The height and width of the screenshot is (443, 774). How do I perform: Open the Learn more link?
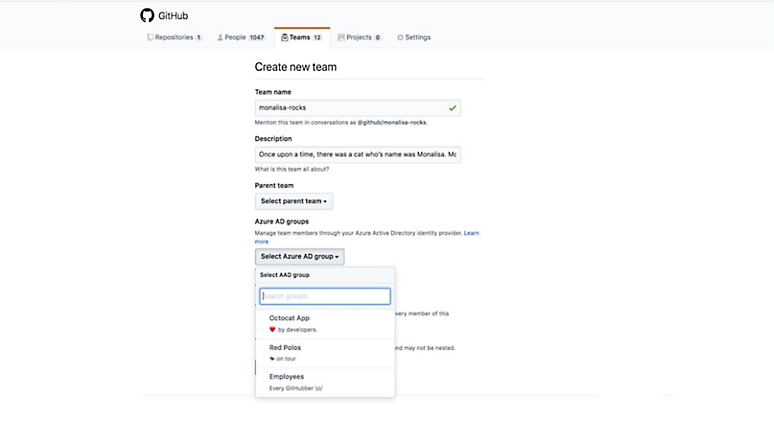(261, 241)
